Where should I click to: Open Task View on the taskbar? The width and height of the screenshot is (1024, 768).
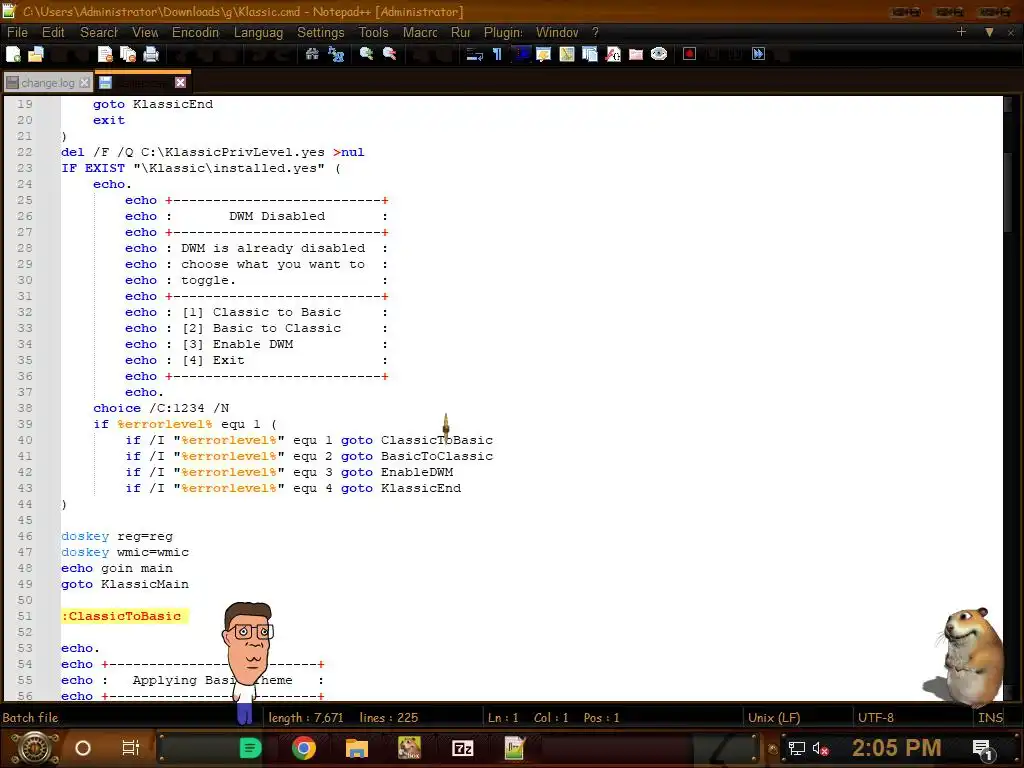point(131,748)
